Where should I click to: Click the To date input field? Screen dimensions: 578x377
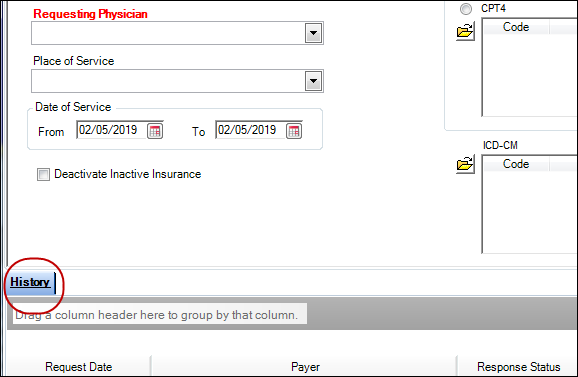coord(250,130)
